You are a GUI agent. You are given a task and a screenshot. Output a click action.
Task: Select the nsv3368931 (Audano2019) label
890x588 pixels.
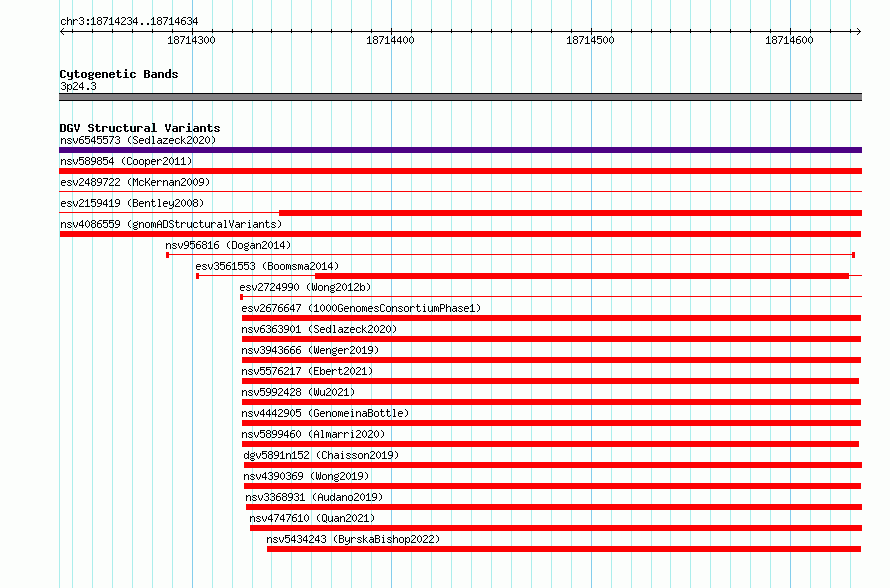click(x=314, y=497)
